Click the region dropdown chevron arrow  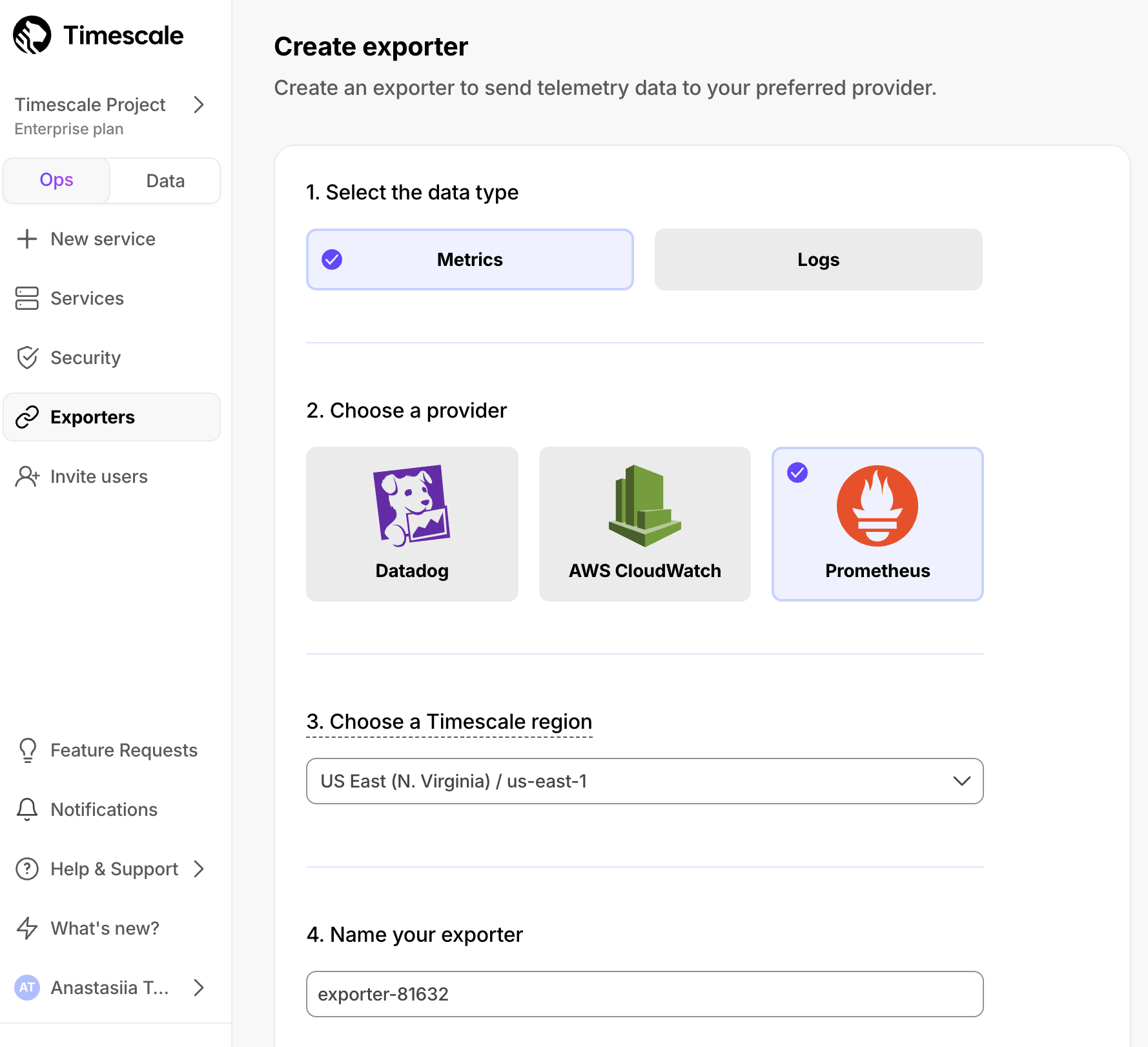pyautogui.click(x=961, y=781)
